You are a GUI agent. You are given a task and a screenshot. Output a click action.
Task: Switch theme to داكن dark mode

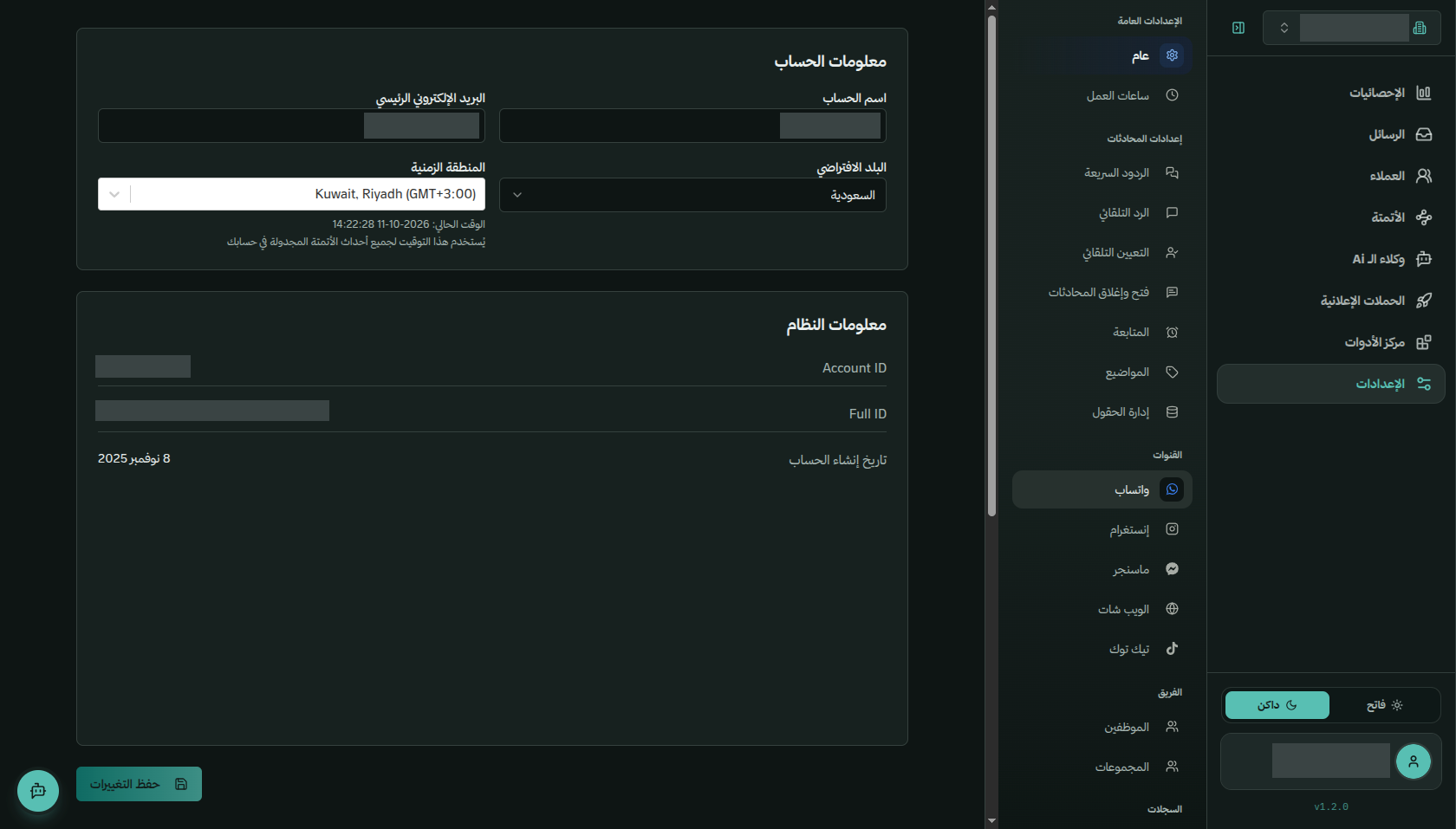point(1277,705)
